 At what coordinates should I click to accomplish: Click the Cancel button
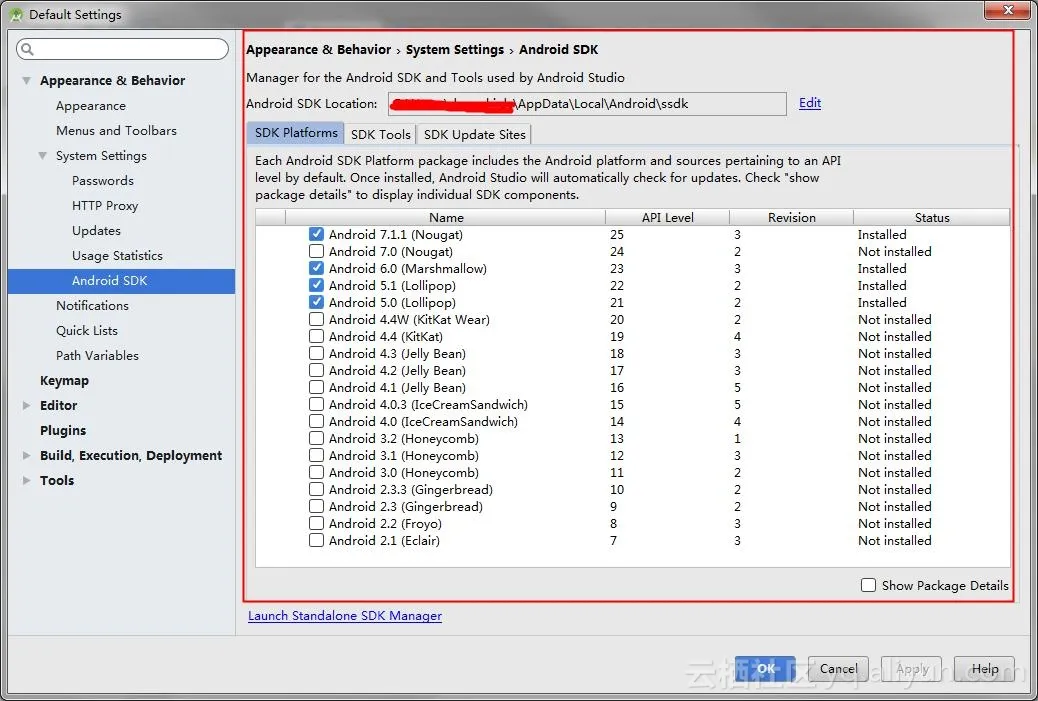click(x=838, y=669)
